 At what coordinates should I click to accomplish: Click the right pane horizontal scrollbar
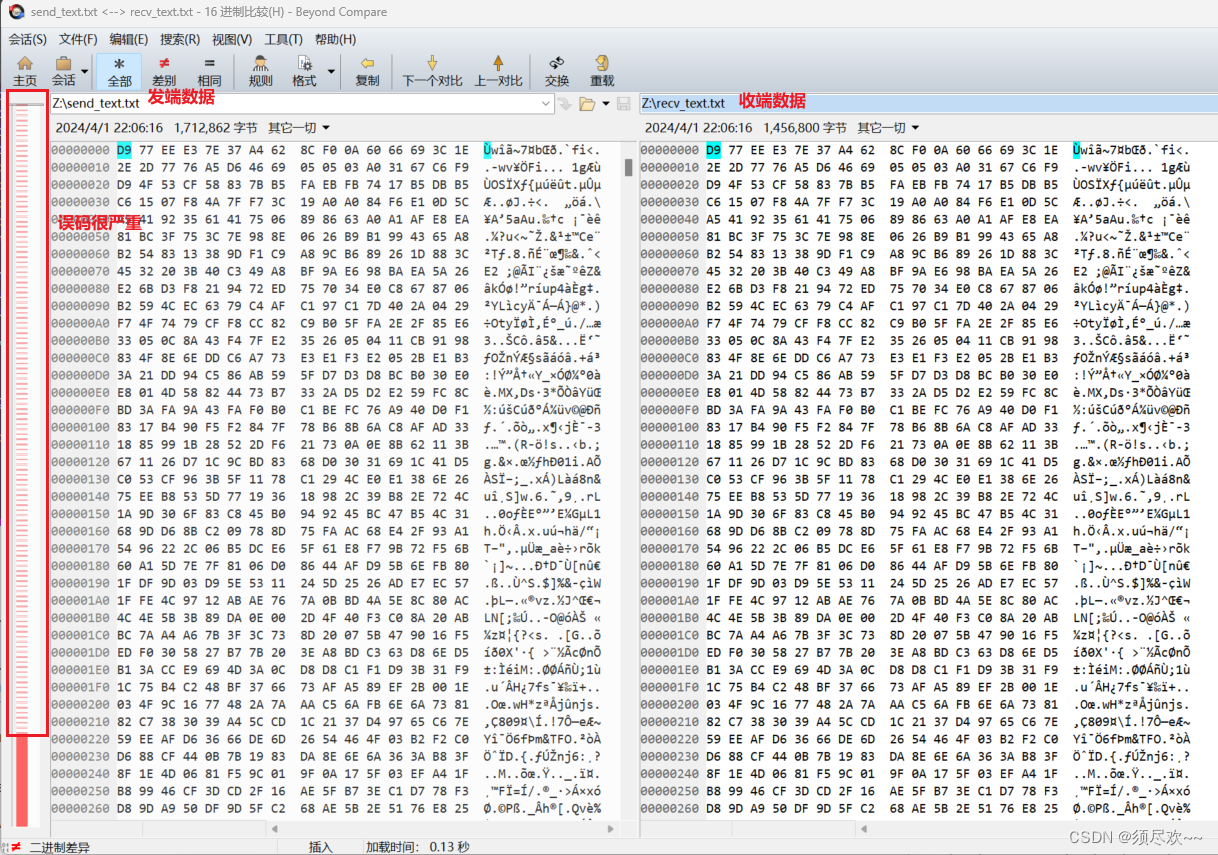[1035, 829]
